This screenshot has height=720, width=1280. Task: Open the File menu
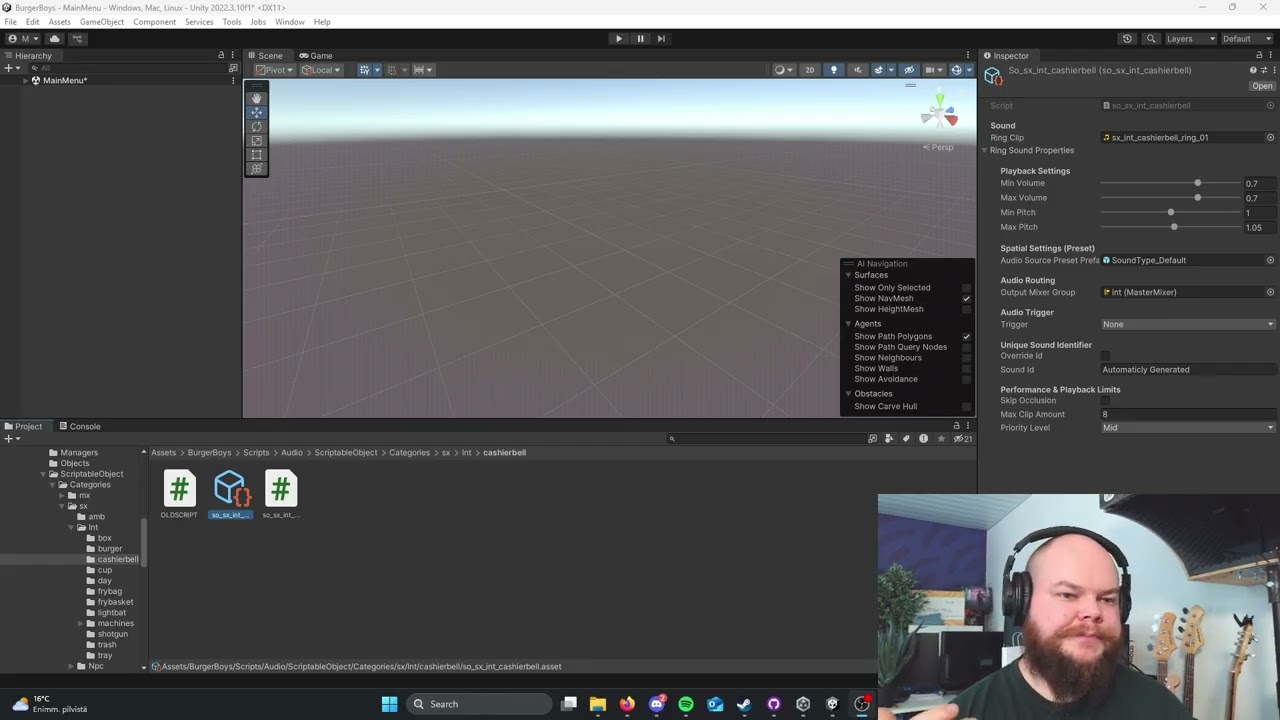click(x=10, y=22)
